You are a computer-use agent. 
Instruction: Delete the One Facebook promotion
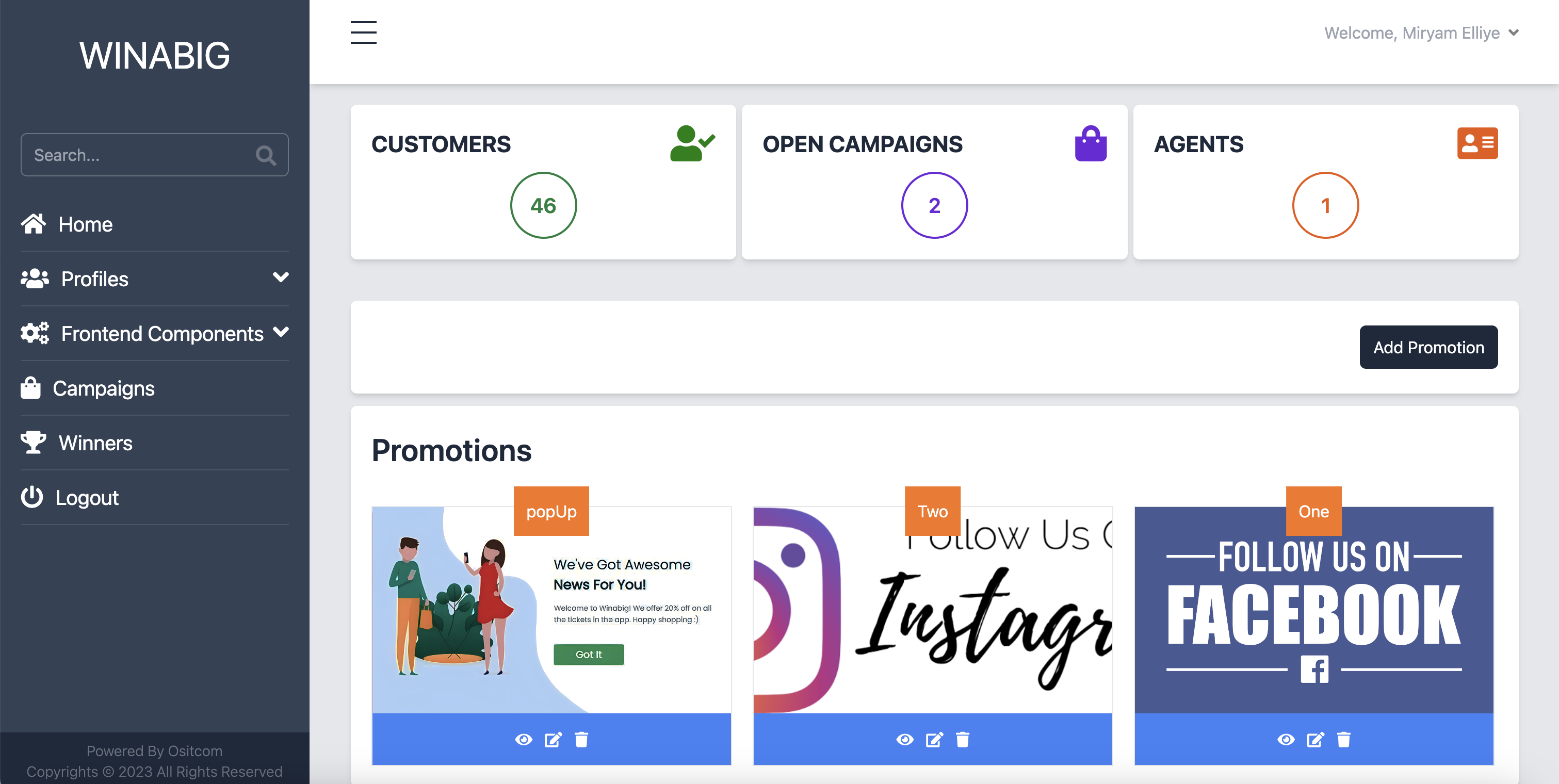[x=1344, y=739]
